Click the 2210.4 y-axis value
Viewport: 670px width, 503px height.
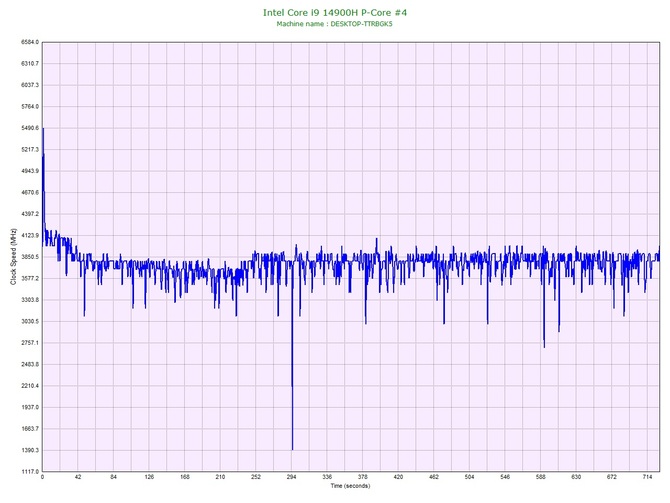pos(30,386)
